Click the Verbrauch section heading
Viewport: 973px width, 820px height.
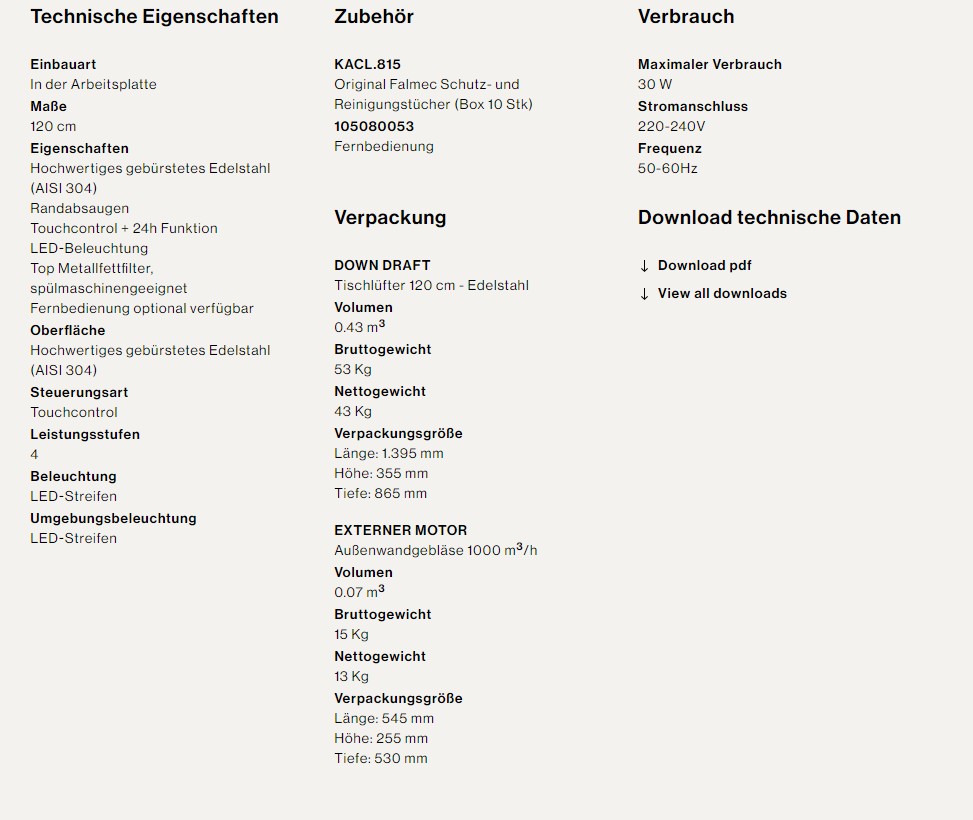point(685,17)
